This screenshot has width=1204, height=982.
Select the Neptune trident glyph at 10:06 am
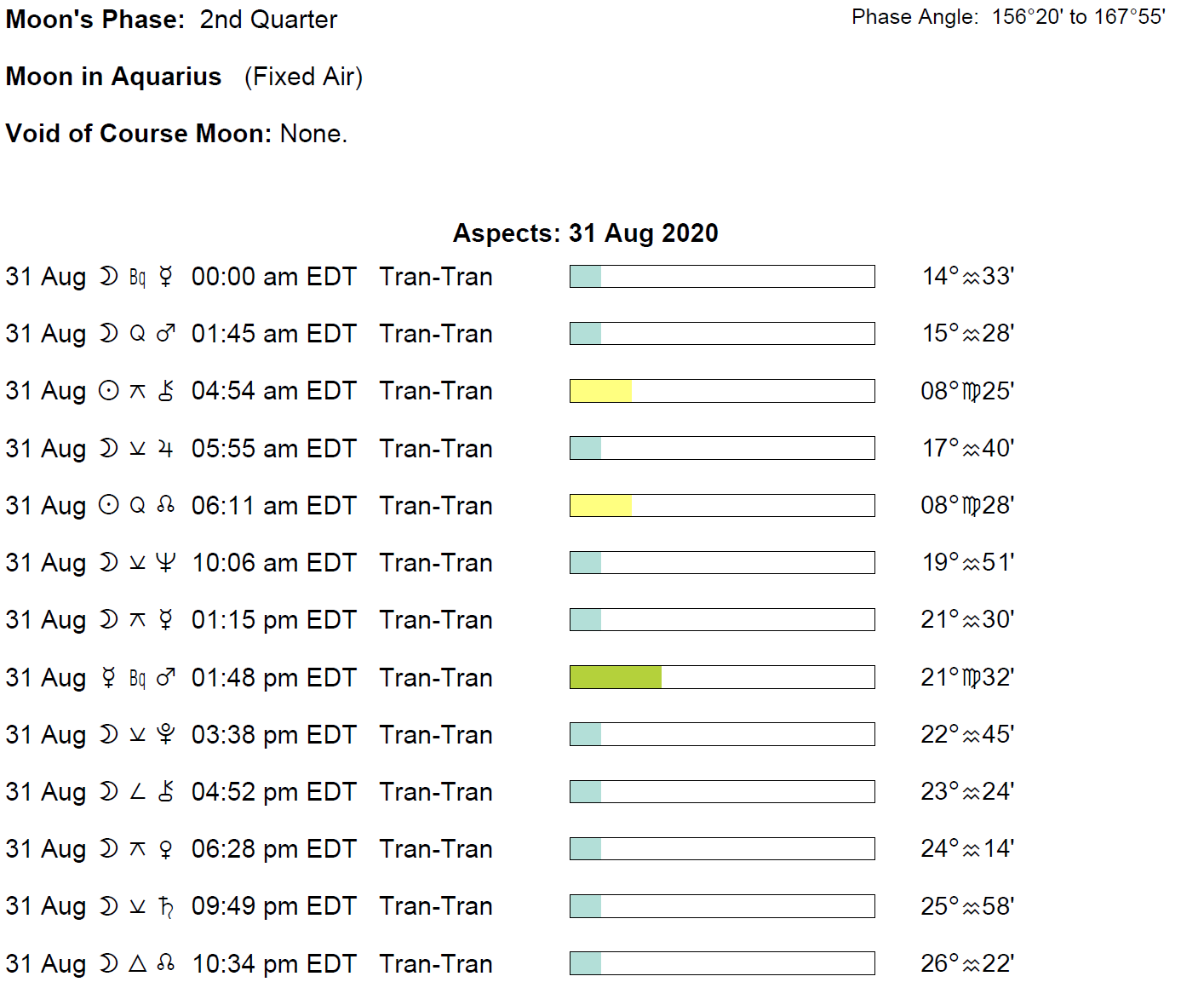[x=166, y=563]
